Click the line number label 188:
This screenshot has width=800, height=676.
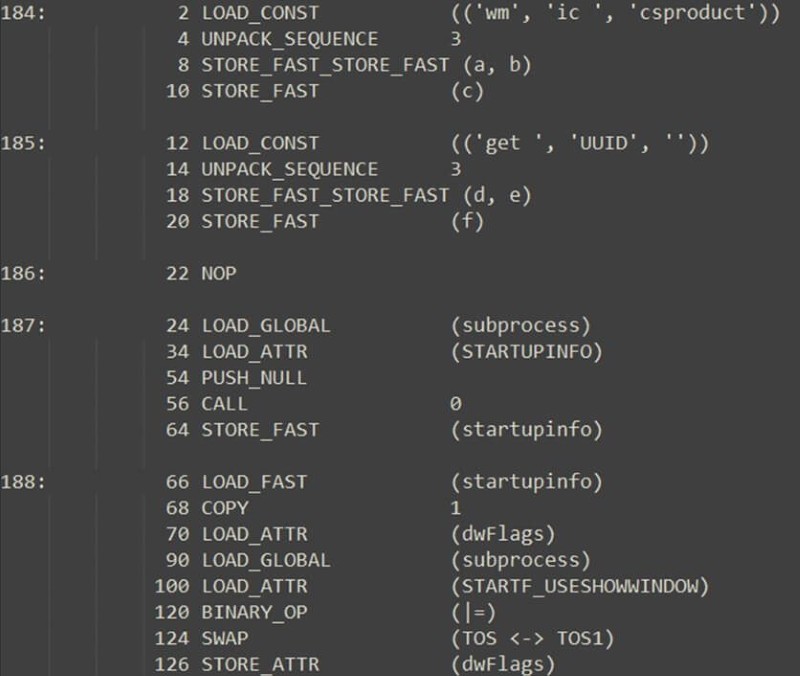pyautogui.click(x=24, y=481)
